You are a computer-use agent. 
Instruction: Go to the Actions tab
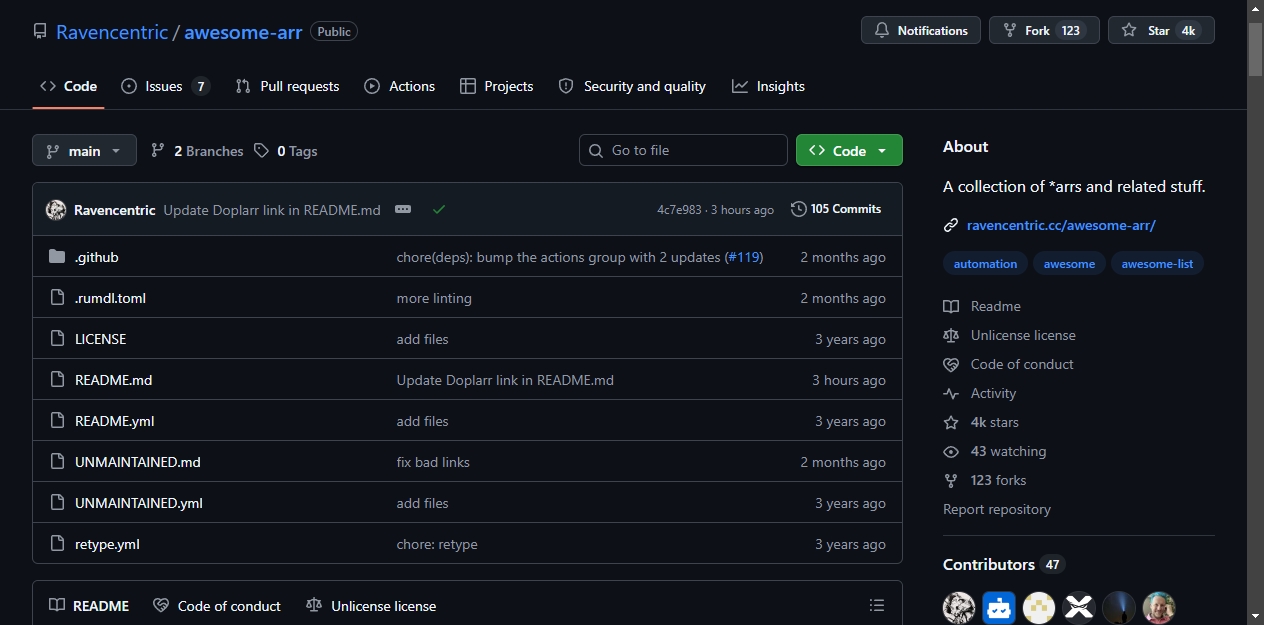[x=400, y=86]
